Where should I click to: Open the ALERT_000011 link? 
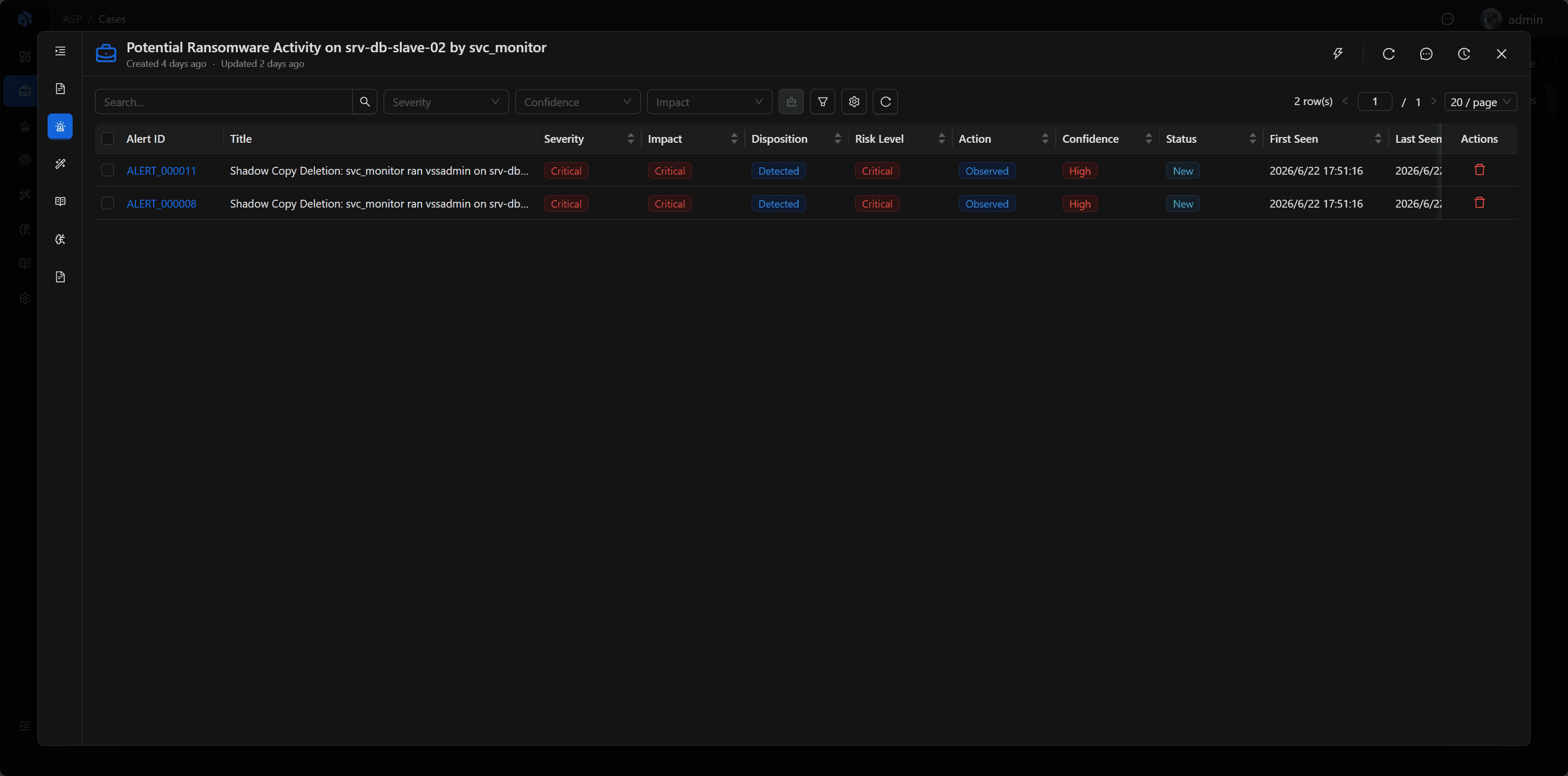(x=162, y=171)
